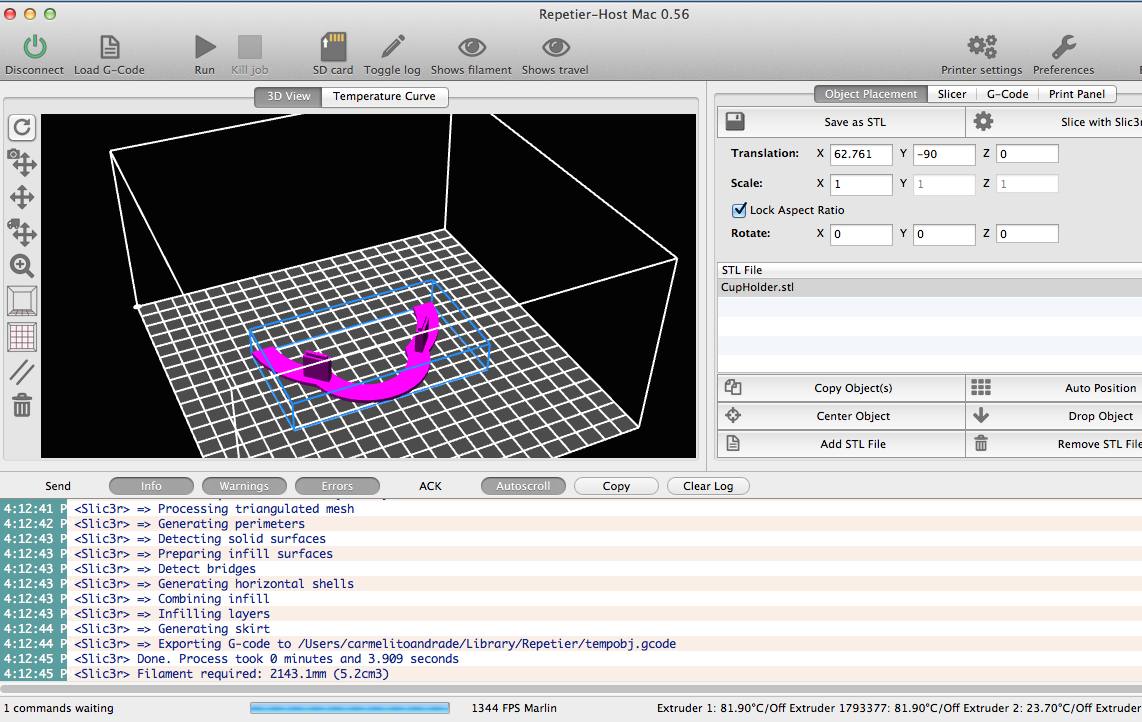
Task: Open the Slicer tab
Action: coord(952,94)
